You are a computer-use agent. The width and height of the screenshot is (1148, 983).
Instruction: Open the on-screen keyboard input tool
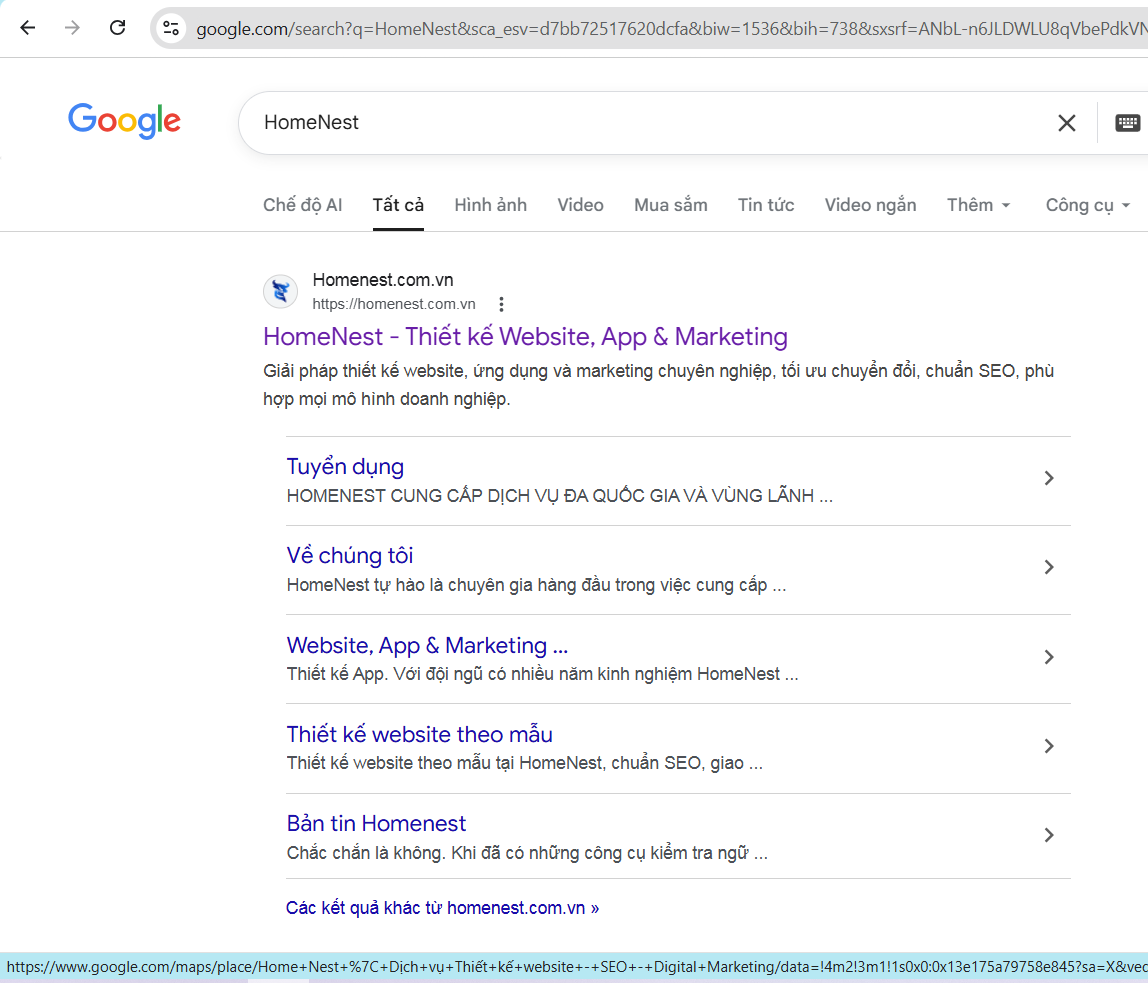(1128, 123)
